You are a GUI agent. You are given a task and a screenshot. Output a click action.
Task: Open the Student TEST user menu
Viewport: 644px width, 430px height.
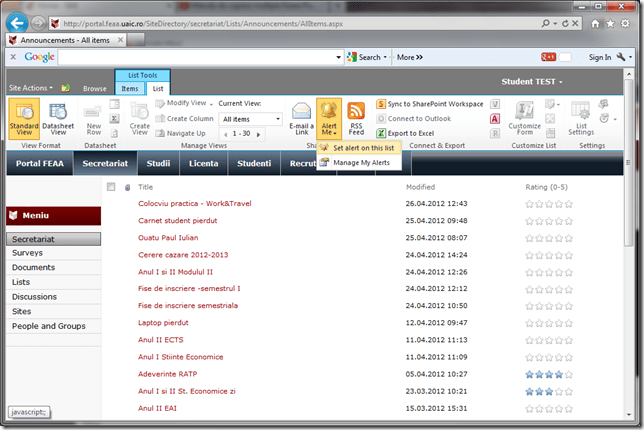532,81
